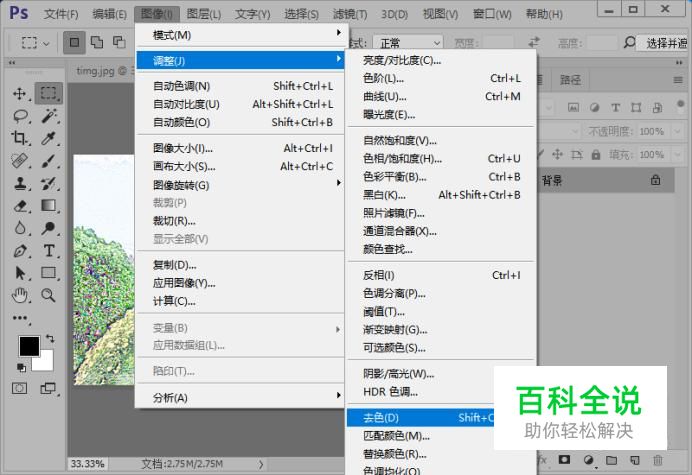Select the Gradient tool
Image resolution: width=692 pixels, height=475 pixels.
click(49, 205)
